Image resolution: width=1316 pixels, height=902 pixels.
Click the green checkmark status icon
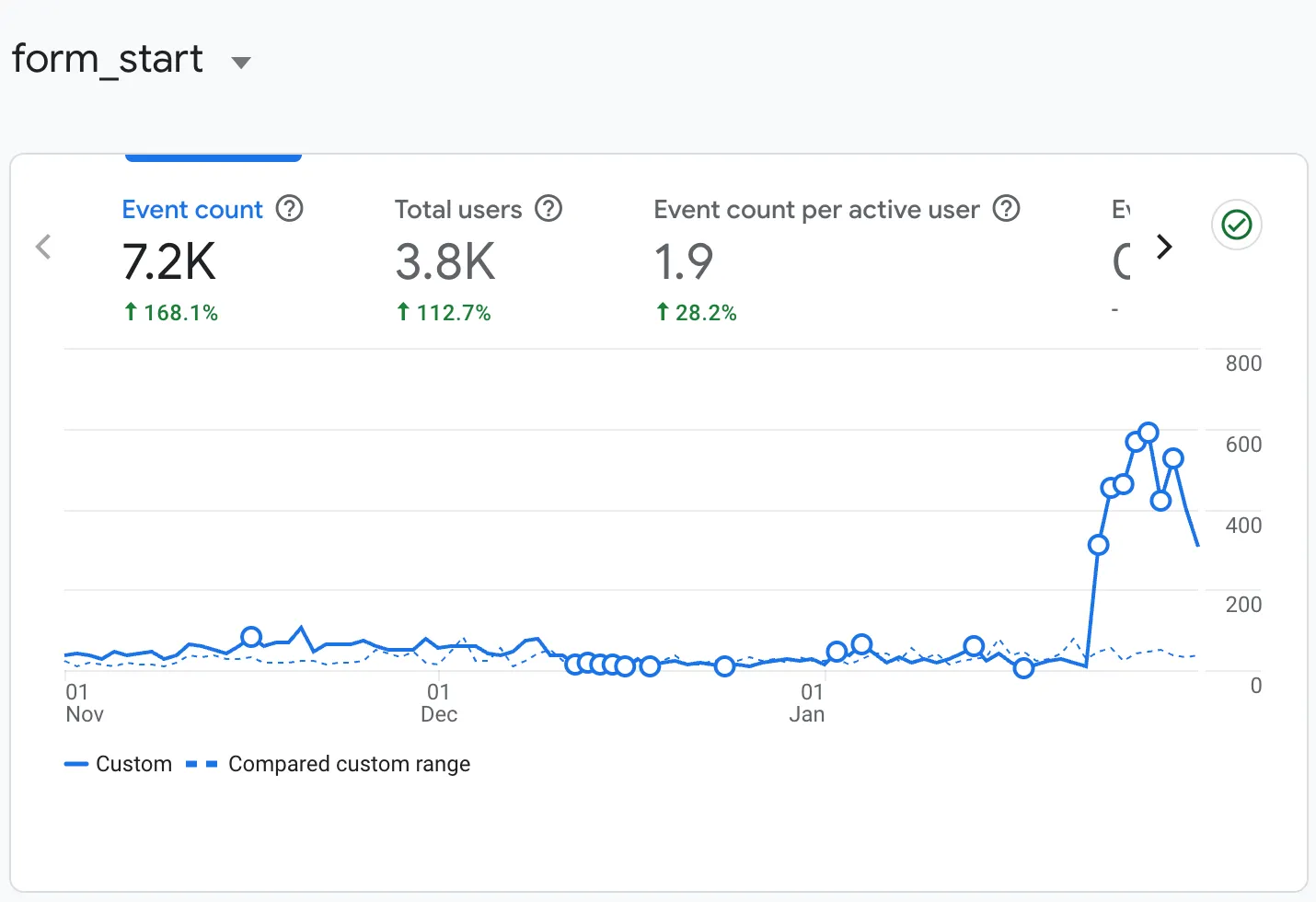(x=1236, y=225)
